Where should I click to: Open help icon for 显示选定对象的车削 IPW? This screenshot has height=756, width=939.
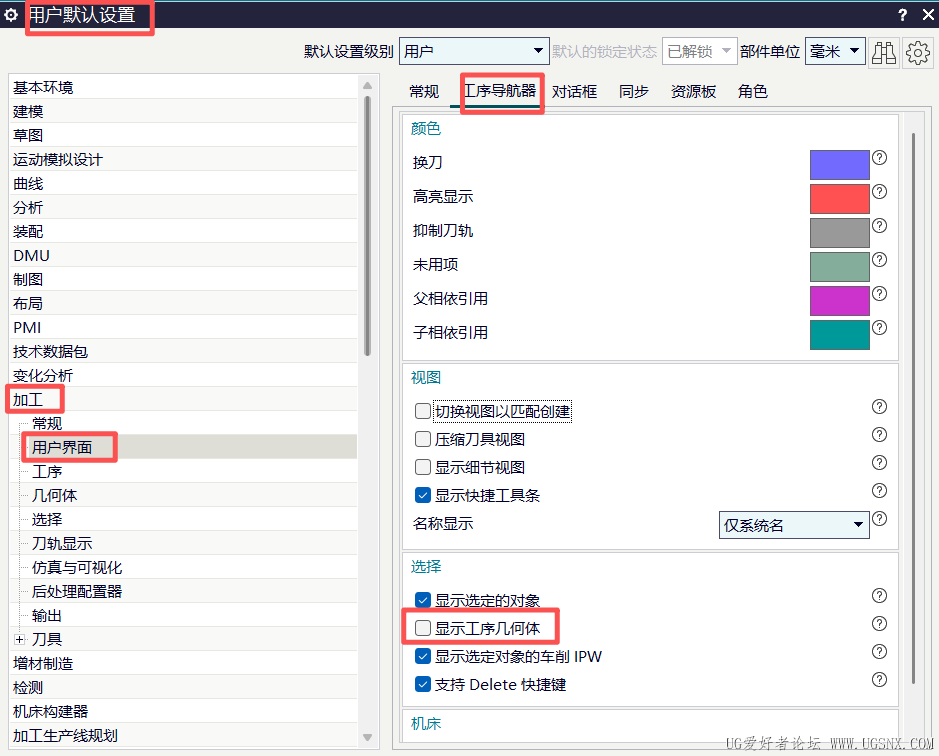[879, 652]
